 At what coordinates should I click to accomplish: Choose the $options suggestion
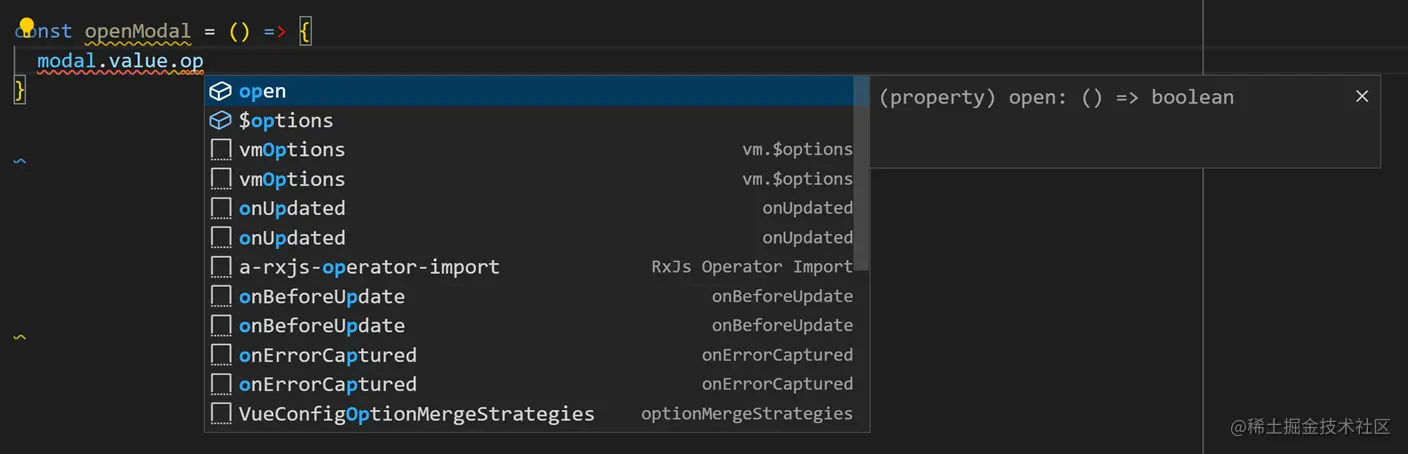[x=286, y=120]
